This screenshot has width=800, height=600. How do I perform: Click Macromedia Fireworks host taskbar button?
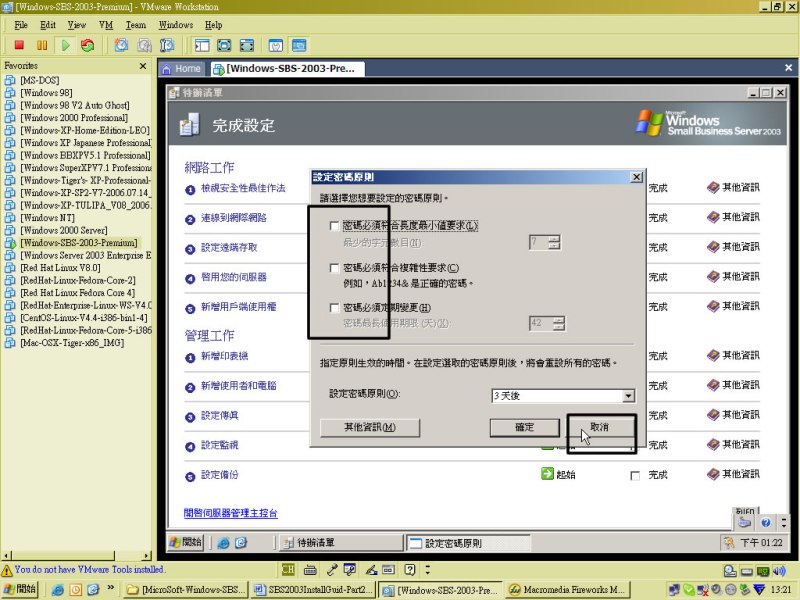[x=568, y=590]
